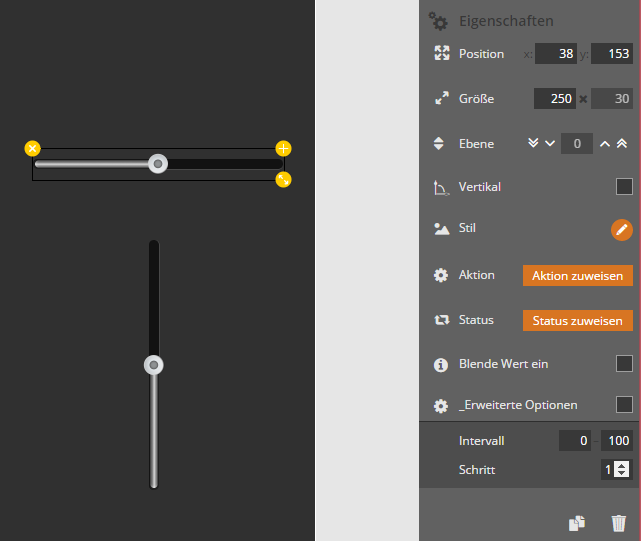Click the Position x input field
Viewport: 641px width, 541px height.
(555, 54)
